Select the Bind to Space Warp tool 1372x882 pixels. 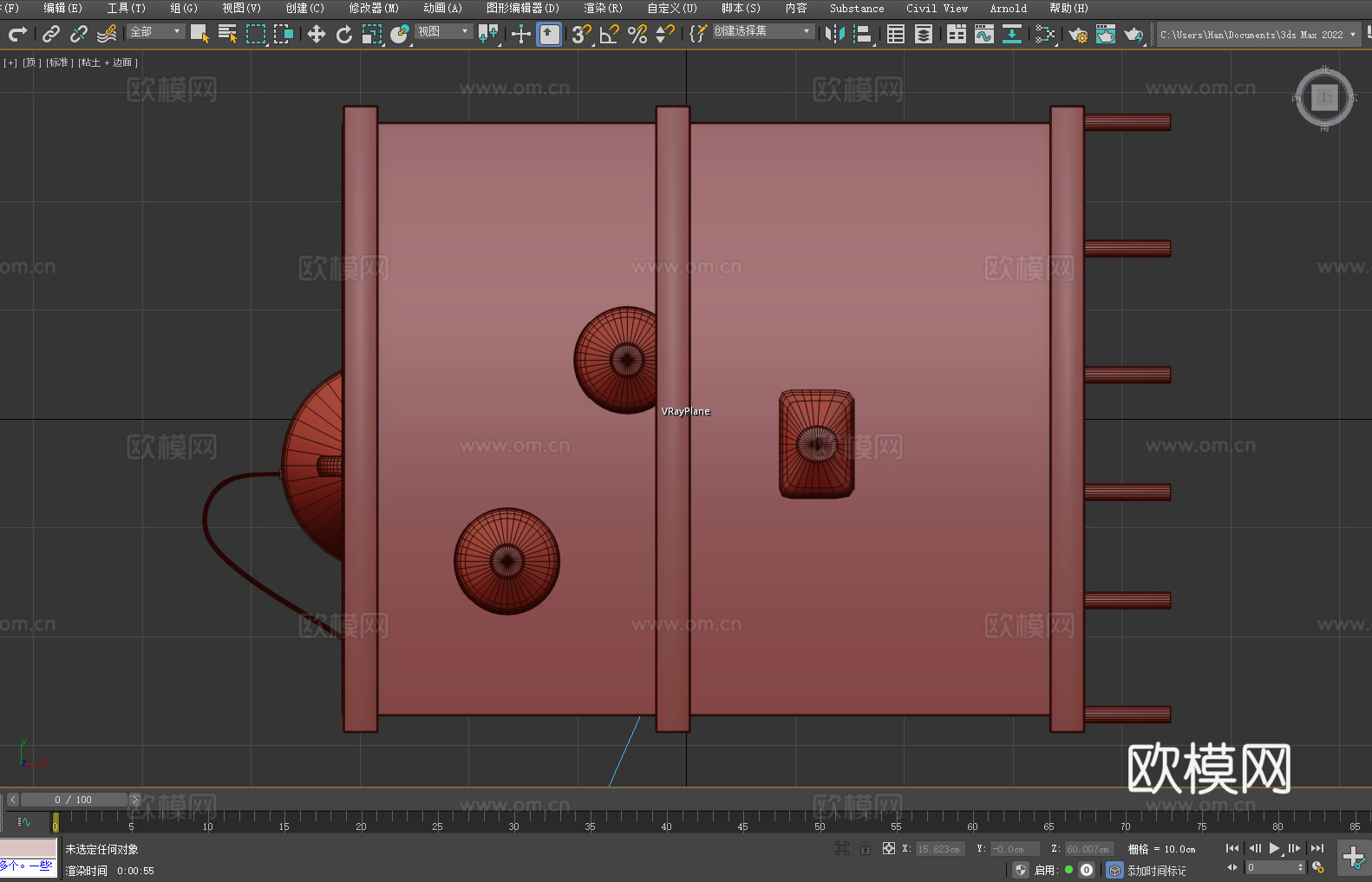click(107, 34)
